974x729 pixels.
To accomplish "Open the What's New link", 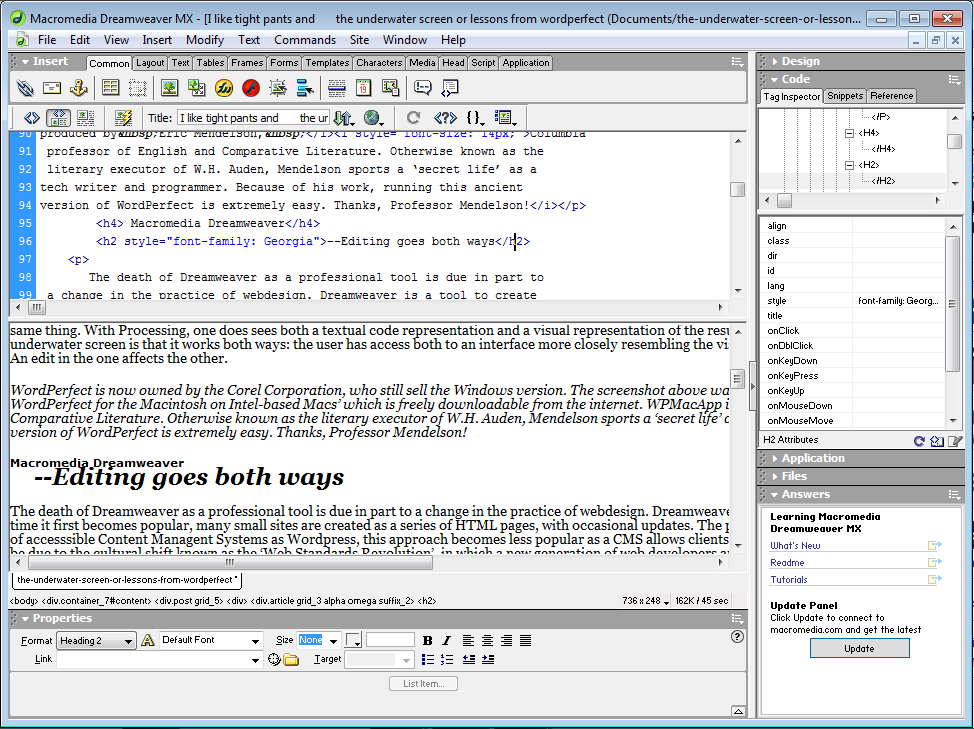I will tap(795, 546).
